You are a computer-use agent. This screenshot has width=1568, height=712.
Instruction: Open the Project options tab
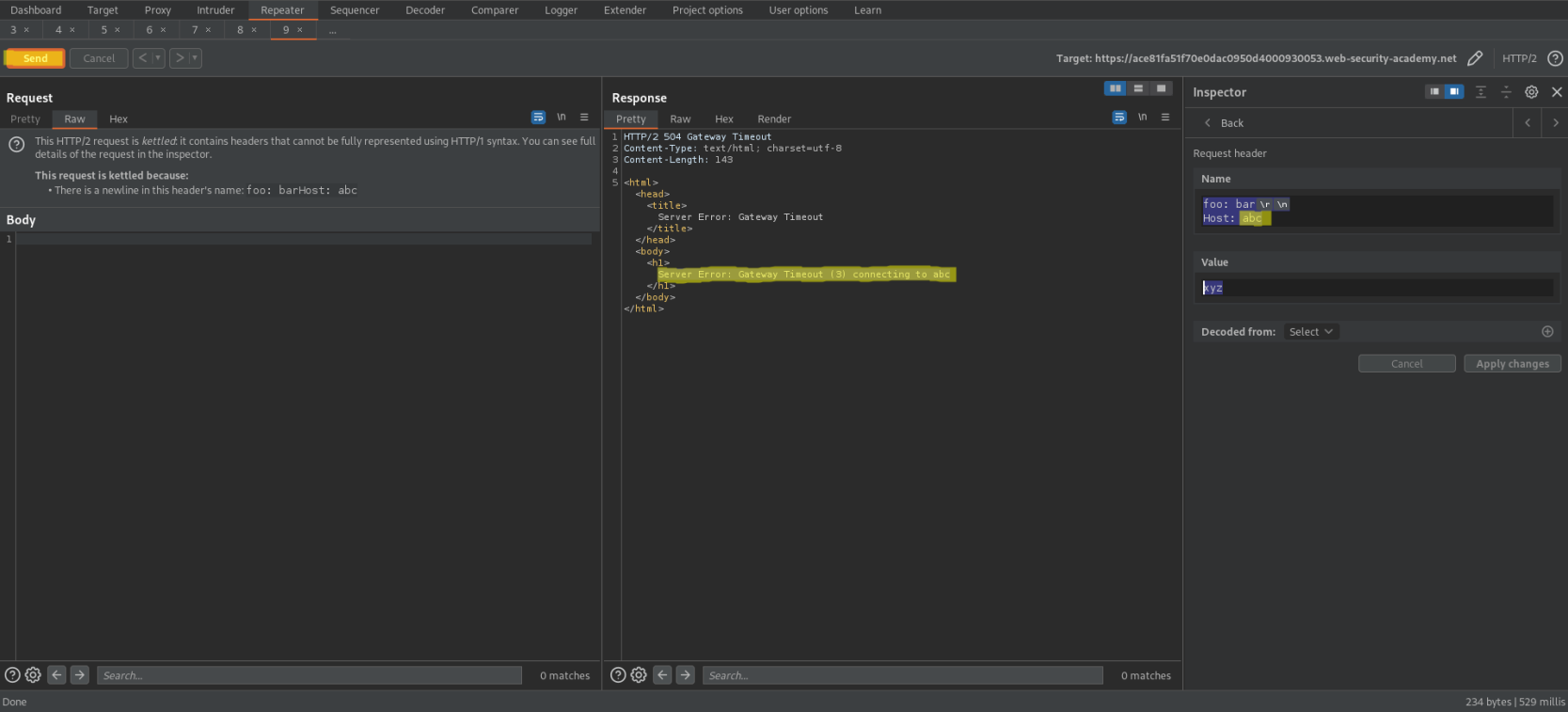point(707,10)
